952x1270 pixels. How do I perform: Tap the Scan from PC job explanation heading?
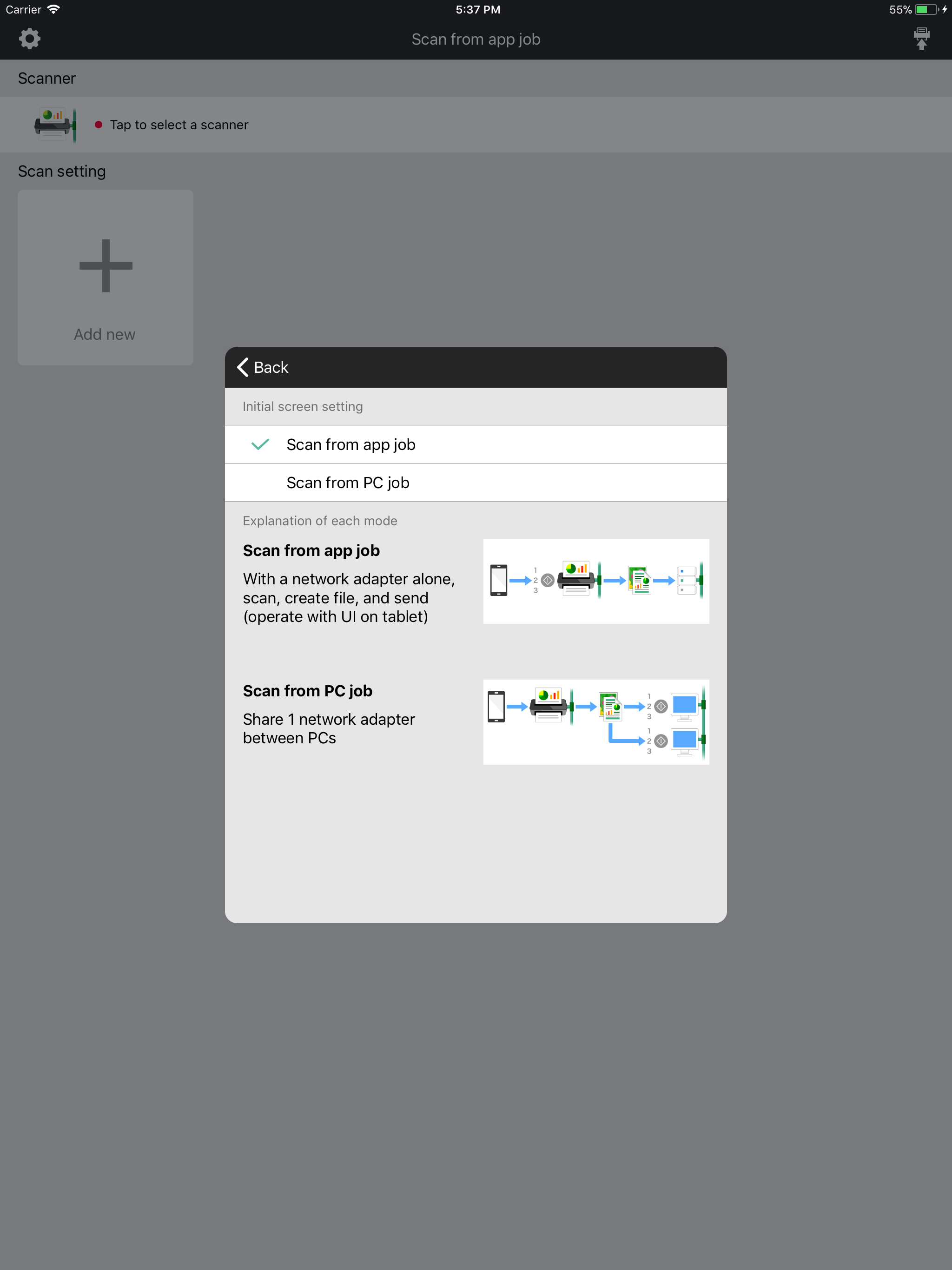(307, 691)
